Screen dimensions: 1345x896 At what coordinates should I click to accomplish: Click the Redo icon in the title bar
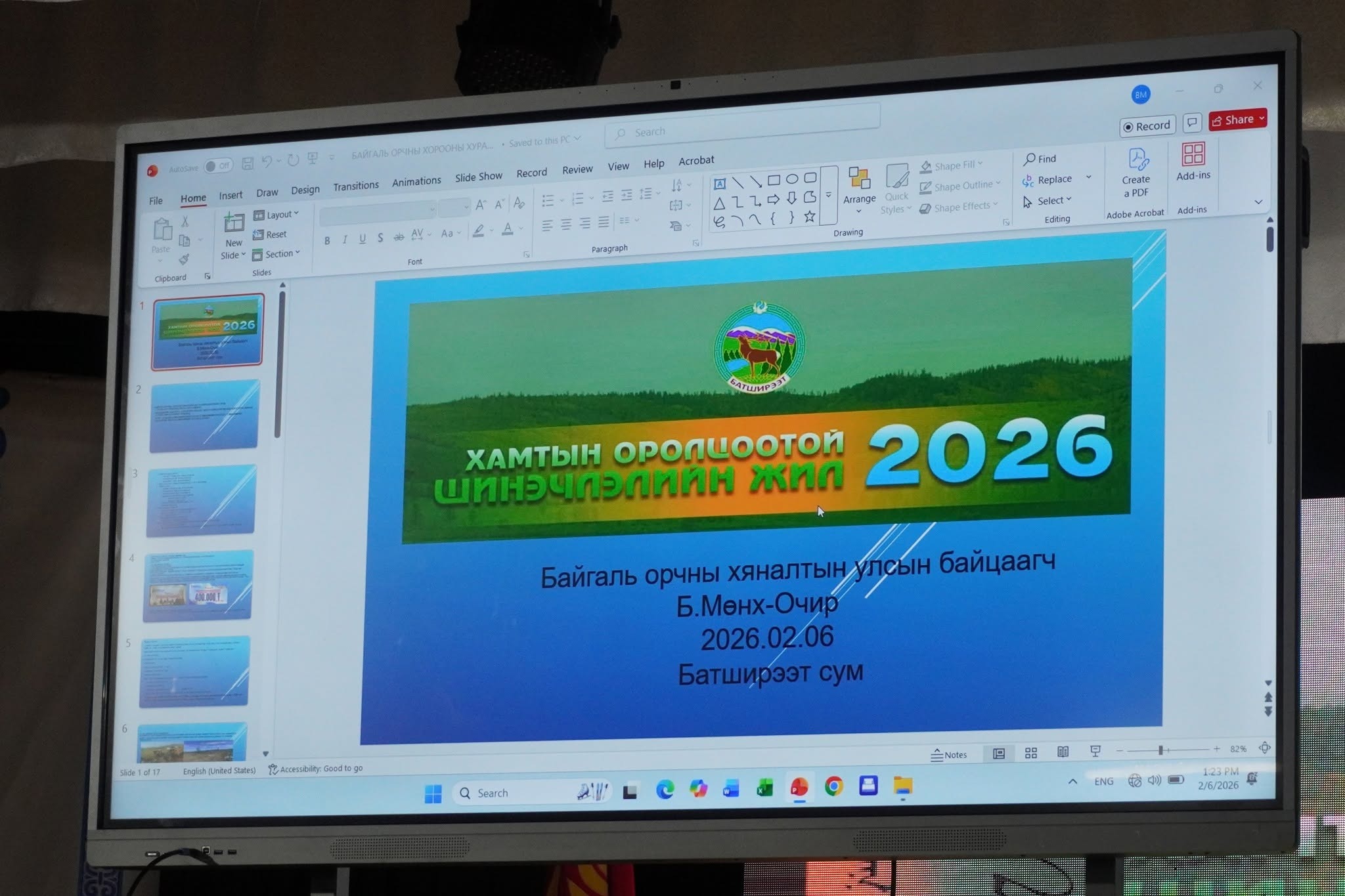point(293,160)
